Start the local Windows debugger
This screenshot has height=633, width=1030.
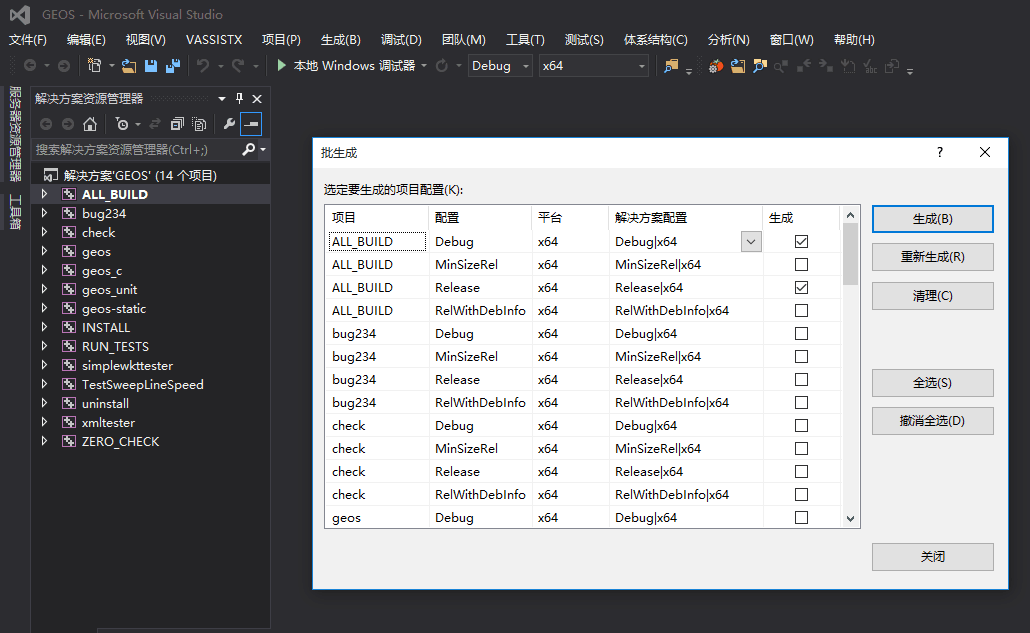point(347,66)
